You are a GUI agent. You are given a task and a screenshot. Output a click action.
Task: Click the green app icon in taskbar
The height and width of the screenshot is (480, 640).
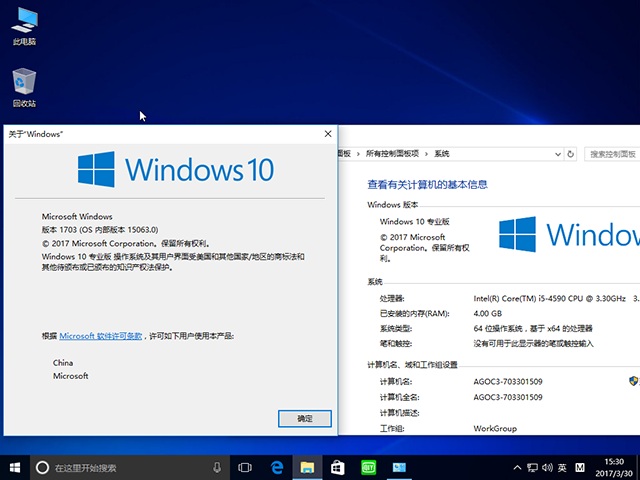tap(368, 467)
